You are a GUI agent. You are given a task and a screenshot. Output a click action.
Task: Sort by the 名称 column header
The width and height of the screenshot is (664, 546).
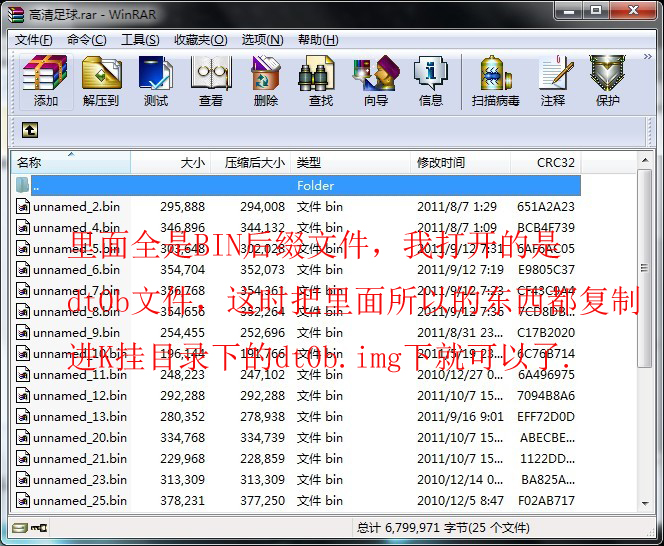(x=71, y=162)
